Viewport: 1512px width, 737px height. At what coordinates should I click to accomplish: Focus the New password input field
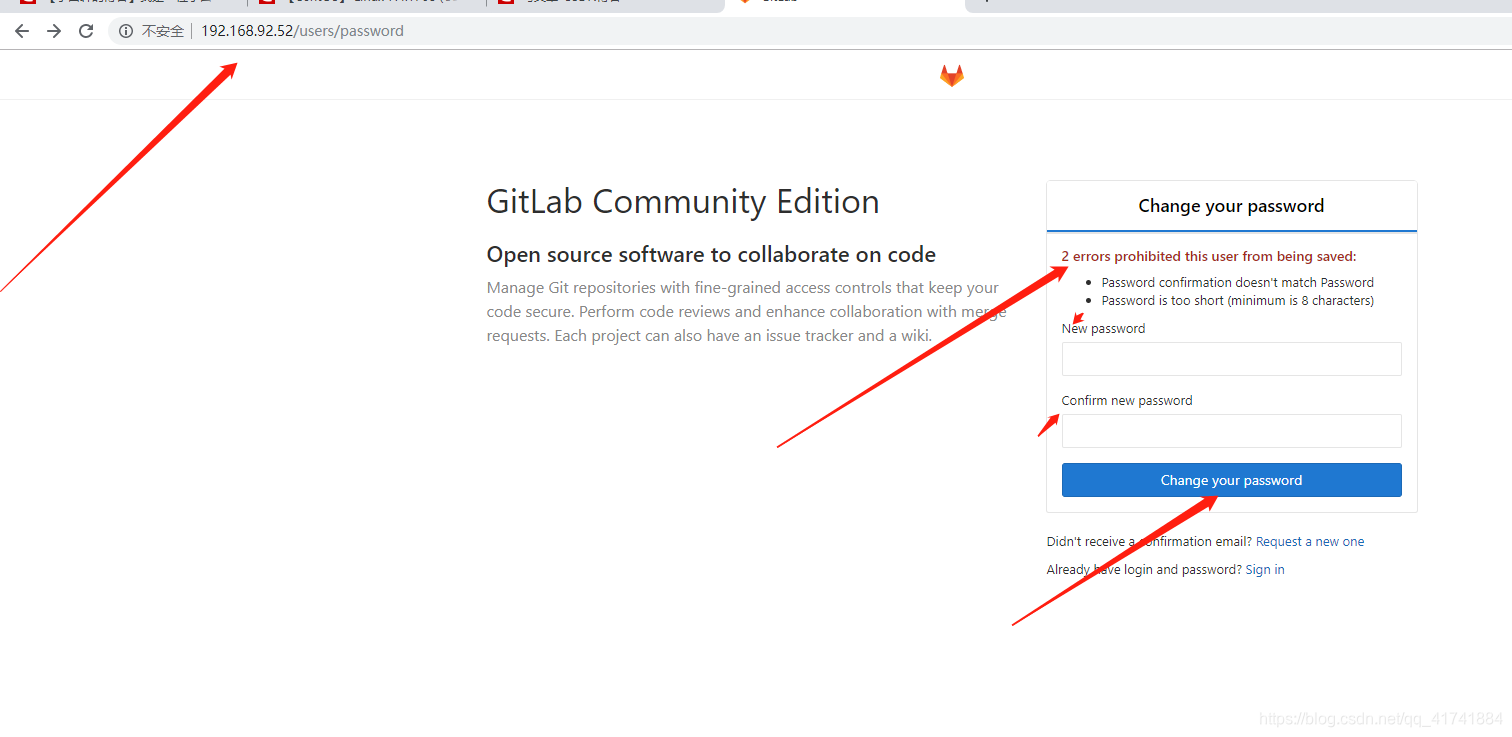click(x=1231, y=359)
